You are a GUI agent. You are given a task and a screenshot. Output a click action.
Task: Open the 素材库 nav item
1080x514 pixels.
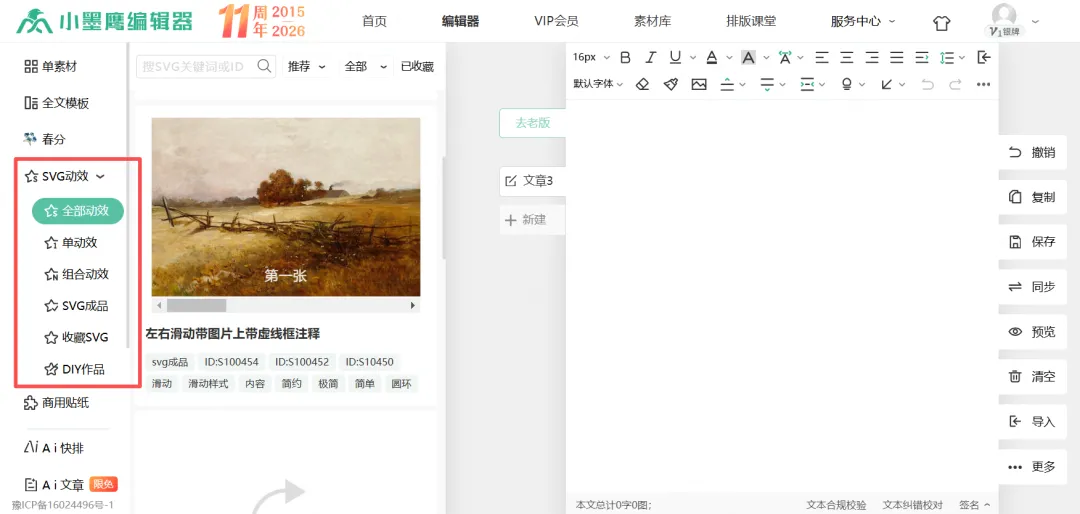pyautogui.click(x=652, y=21)
